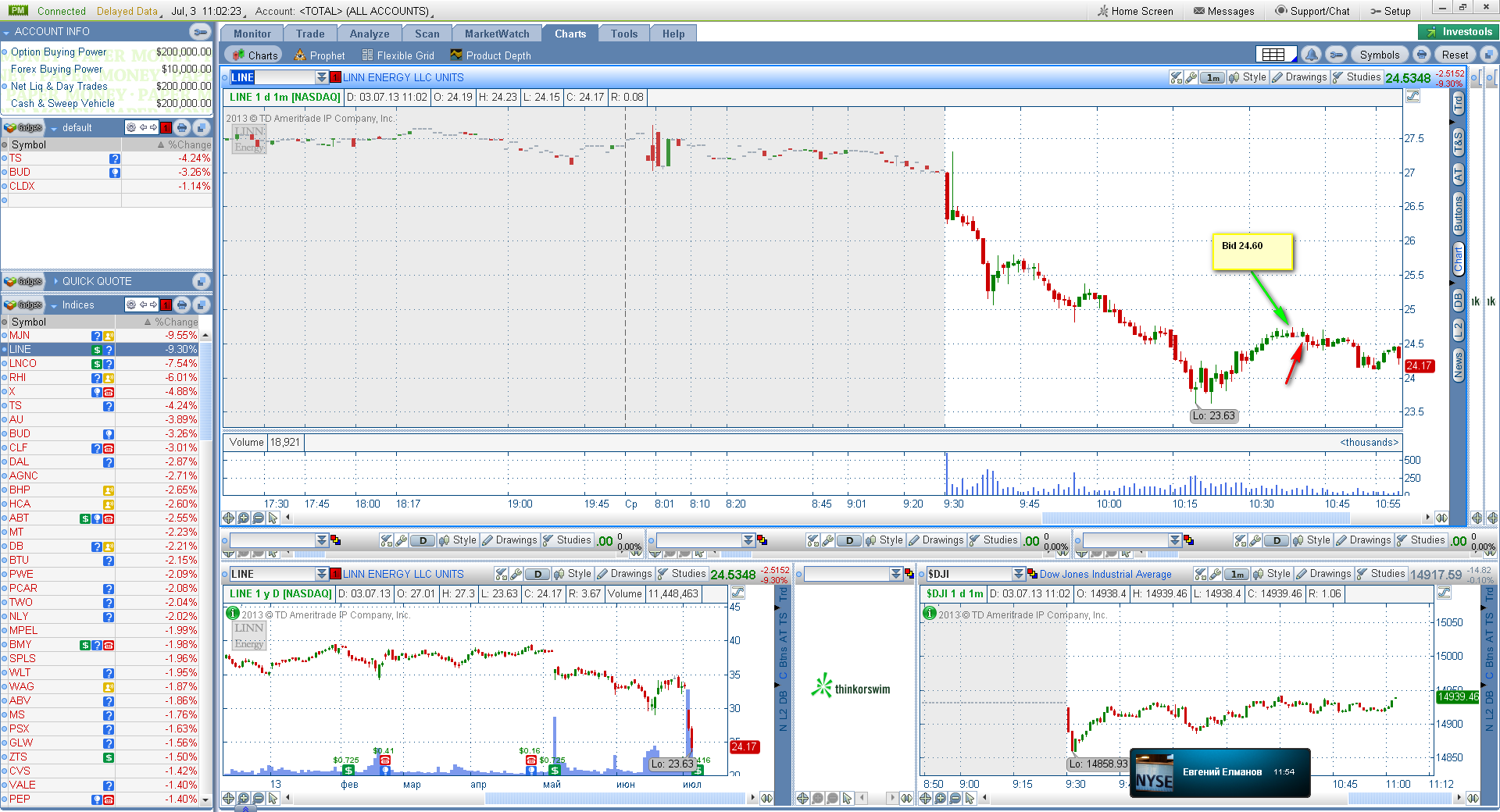Switch to the Scan tab
The height and width of the screenshot is (812, 1500).
pyautogui.click(x=427, y=34)
